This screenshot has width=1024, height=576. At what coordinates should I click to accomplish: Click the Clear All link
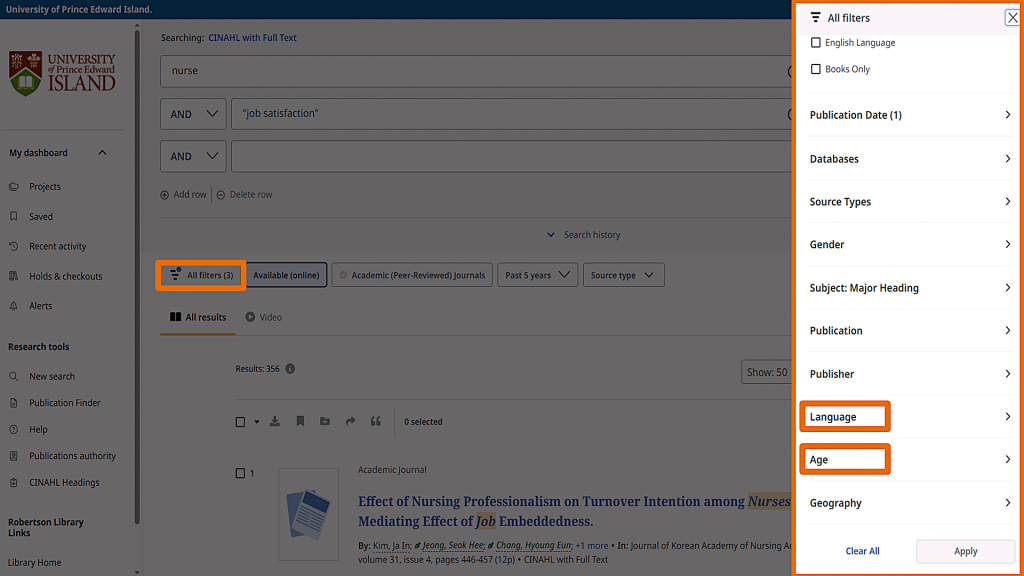point(862,551)
